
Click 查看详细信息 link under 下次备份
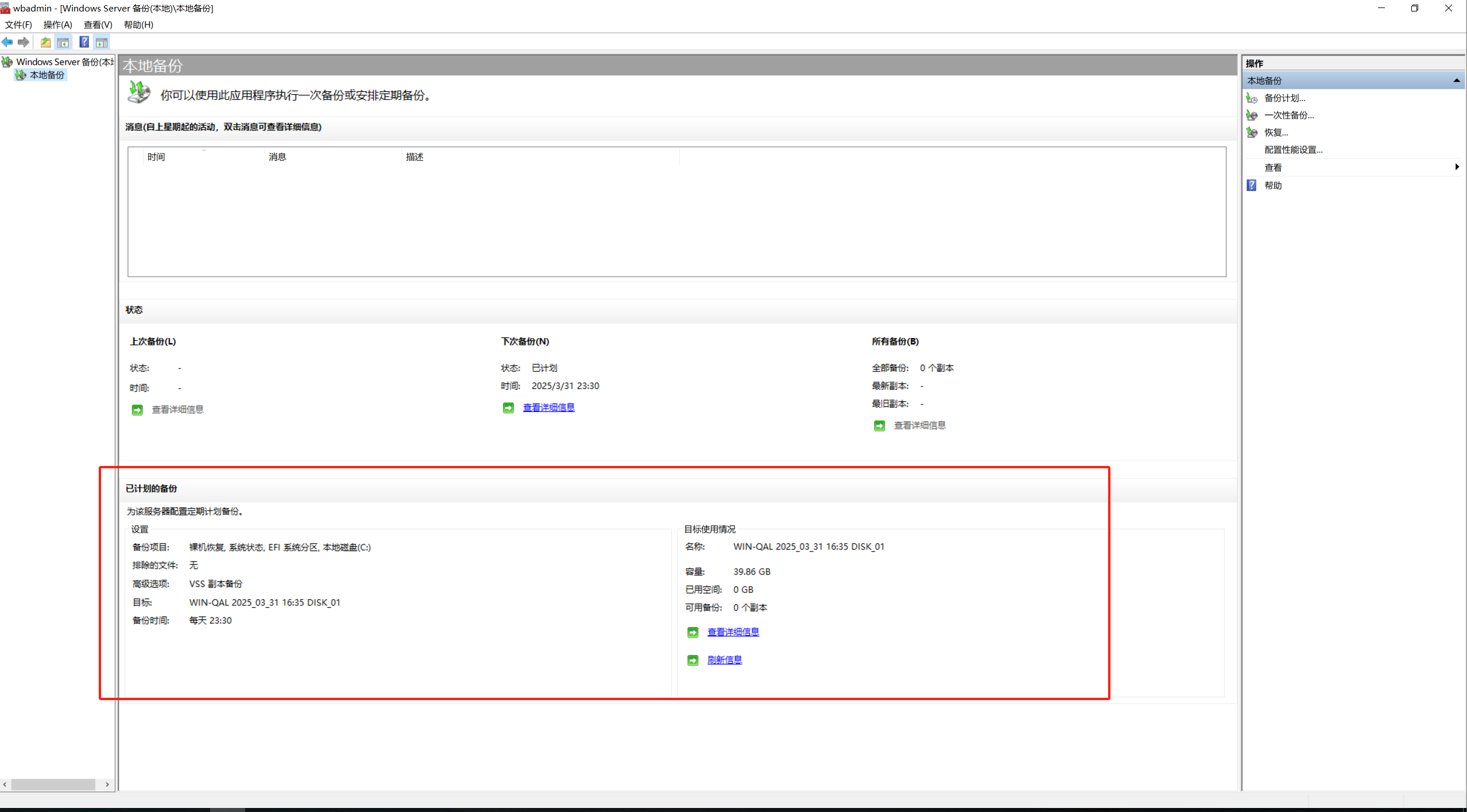click(x=548, y=407)
